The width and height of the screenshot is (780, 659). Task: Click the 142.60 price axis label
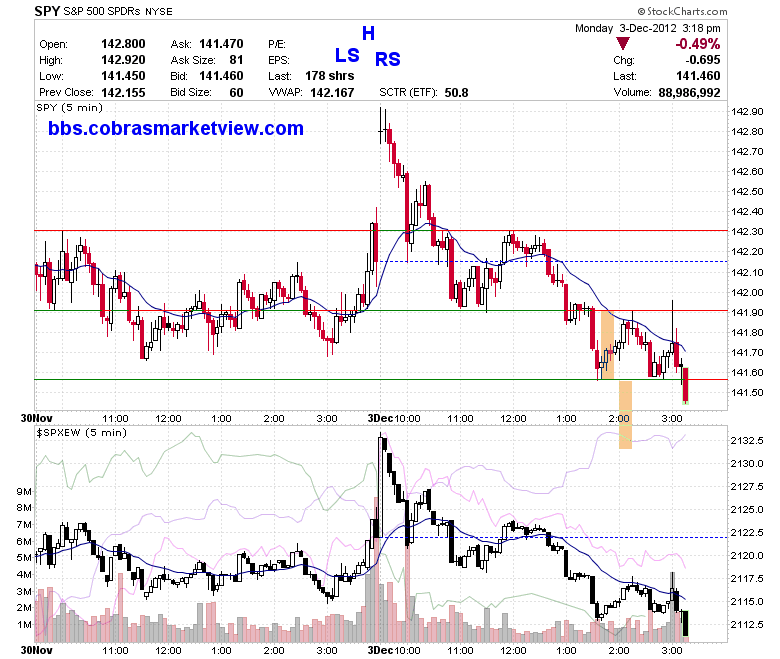[747, 172]
